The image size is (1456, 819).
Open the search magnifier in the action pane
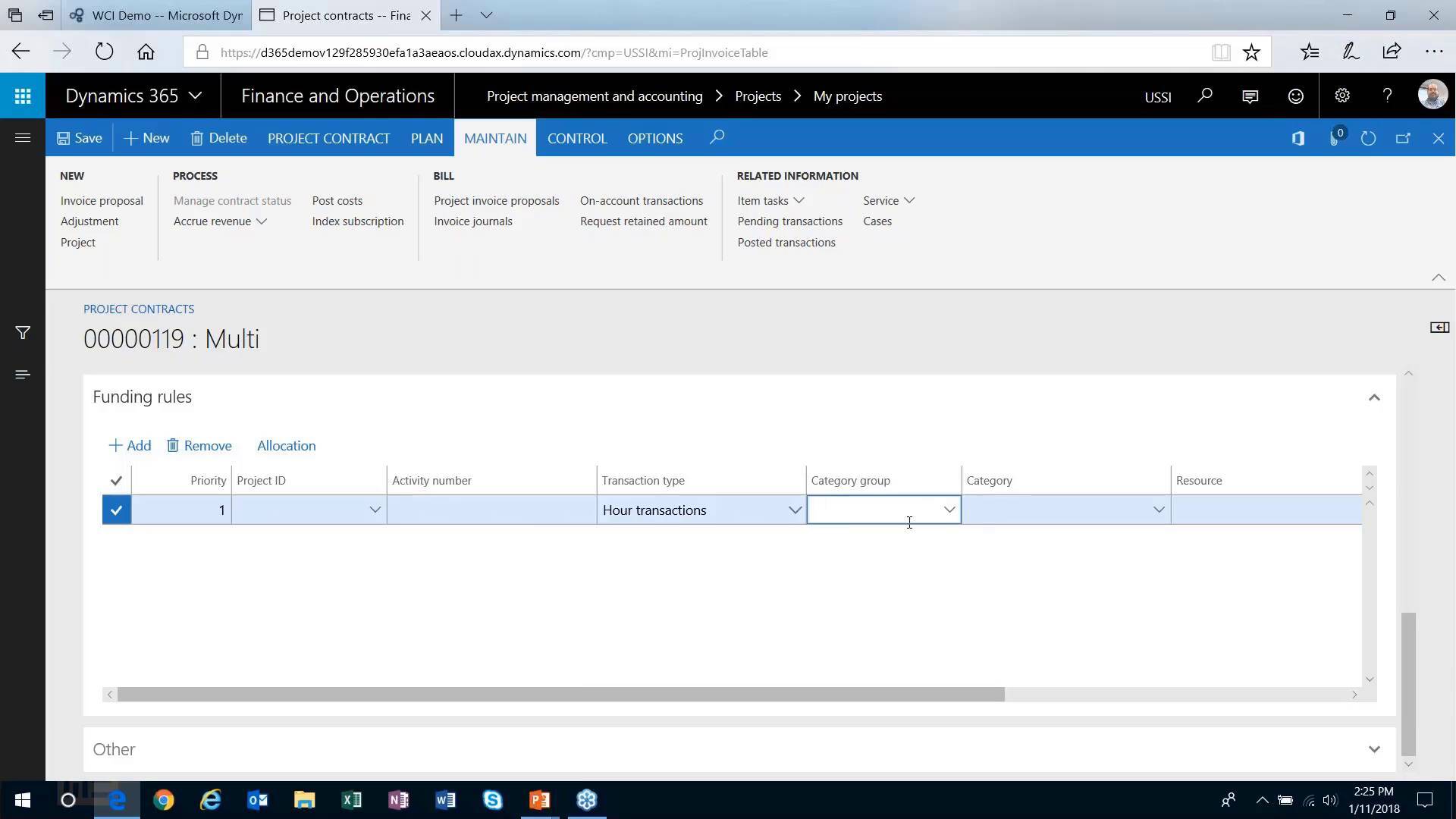tap(716, 137)
